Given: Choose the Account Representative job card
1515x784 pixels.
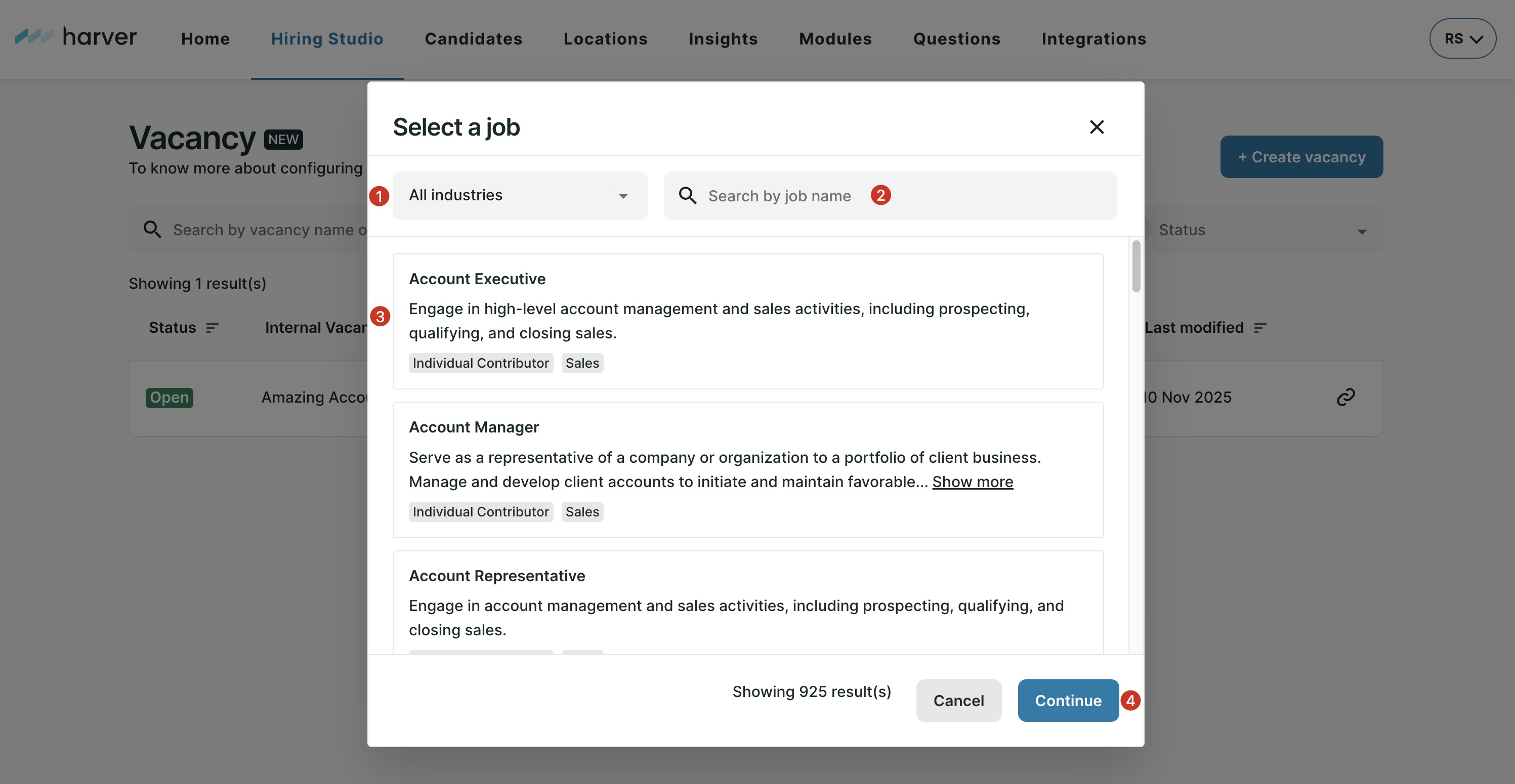Looking at the screenshot, I should click(x=747, y=602).
